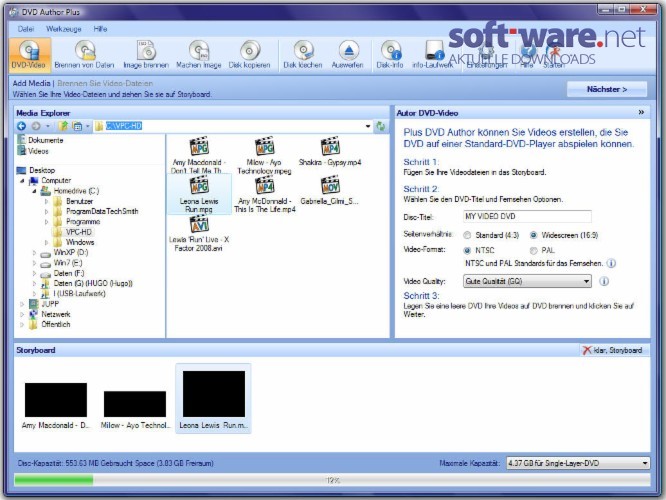This screenshot has height=500, width=666.
Task: Open the Datei menu
Action: point(26,29)
